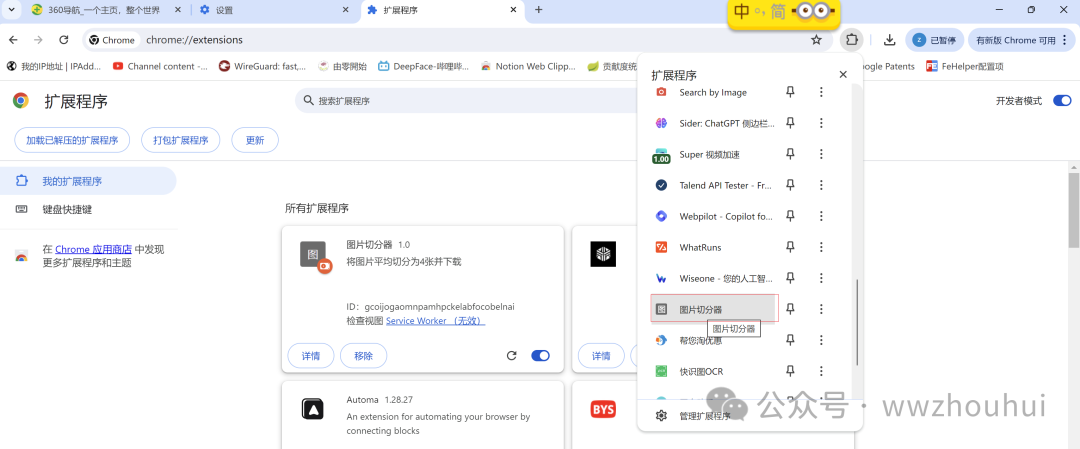Viewport: 1080px width, 449px height.
Task: Open more options for 图片切分器 in popup
Action: [821, 309]
